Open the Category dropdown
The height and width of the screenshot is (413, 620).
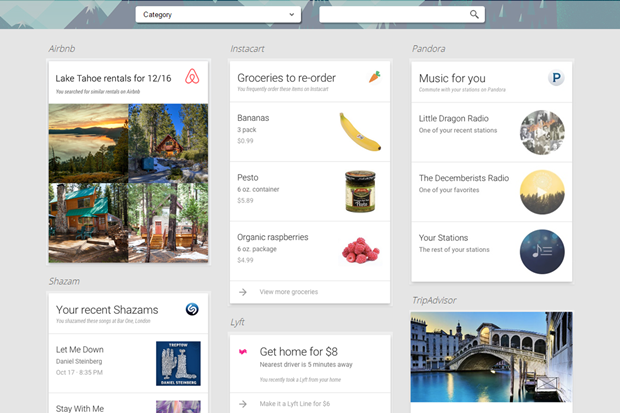(x=218, y=15)
